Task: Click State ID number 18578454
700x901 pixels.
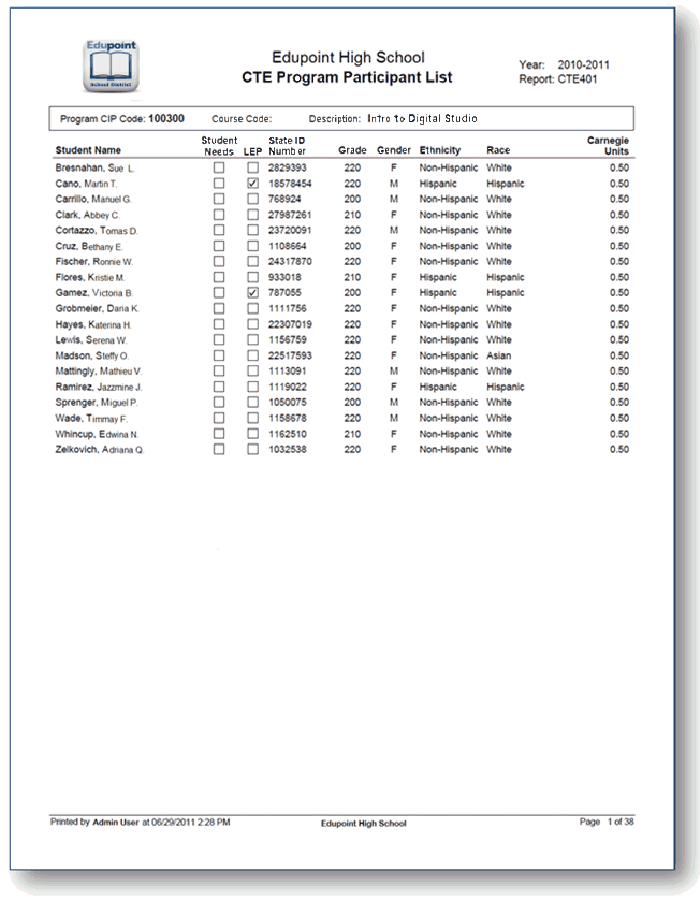Action: coord(290,183)
